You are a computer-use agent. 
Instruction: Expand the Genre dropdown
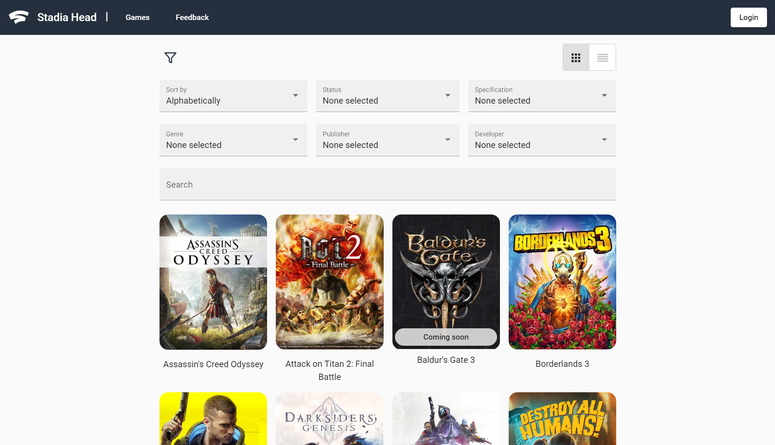[233, 140]
